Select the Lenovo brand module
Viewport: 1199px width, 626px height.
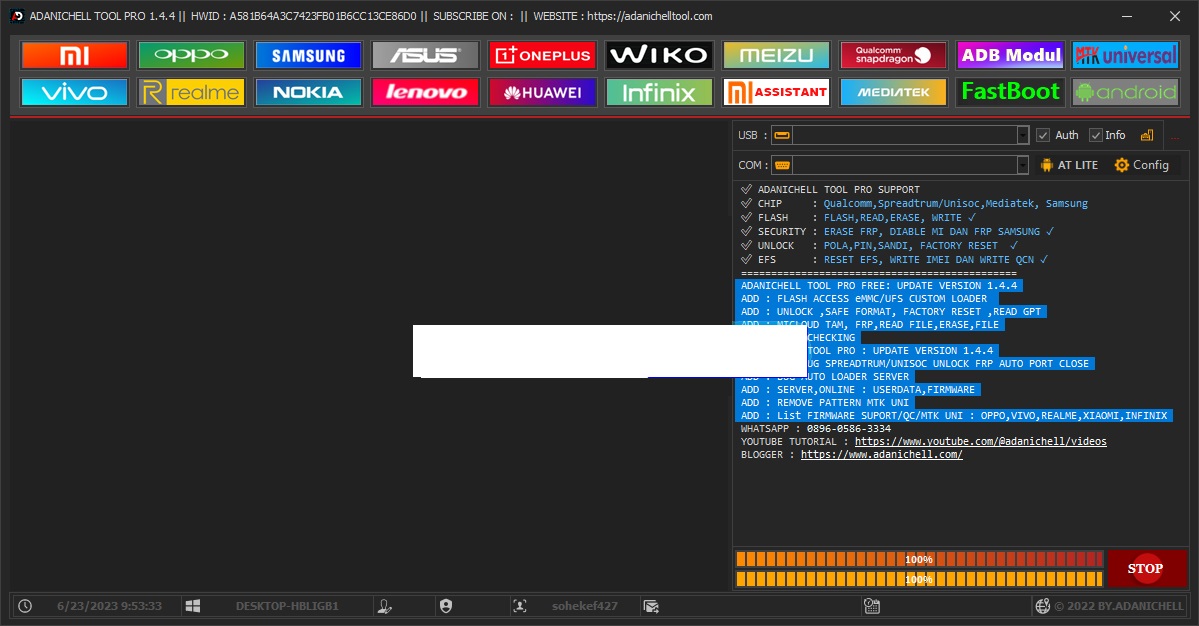point(425,92)
